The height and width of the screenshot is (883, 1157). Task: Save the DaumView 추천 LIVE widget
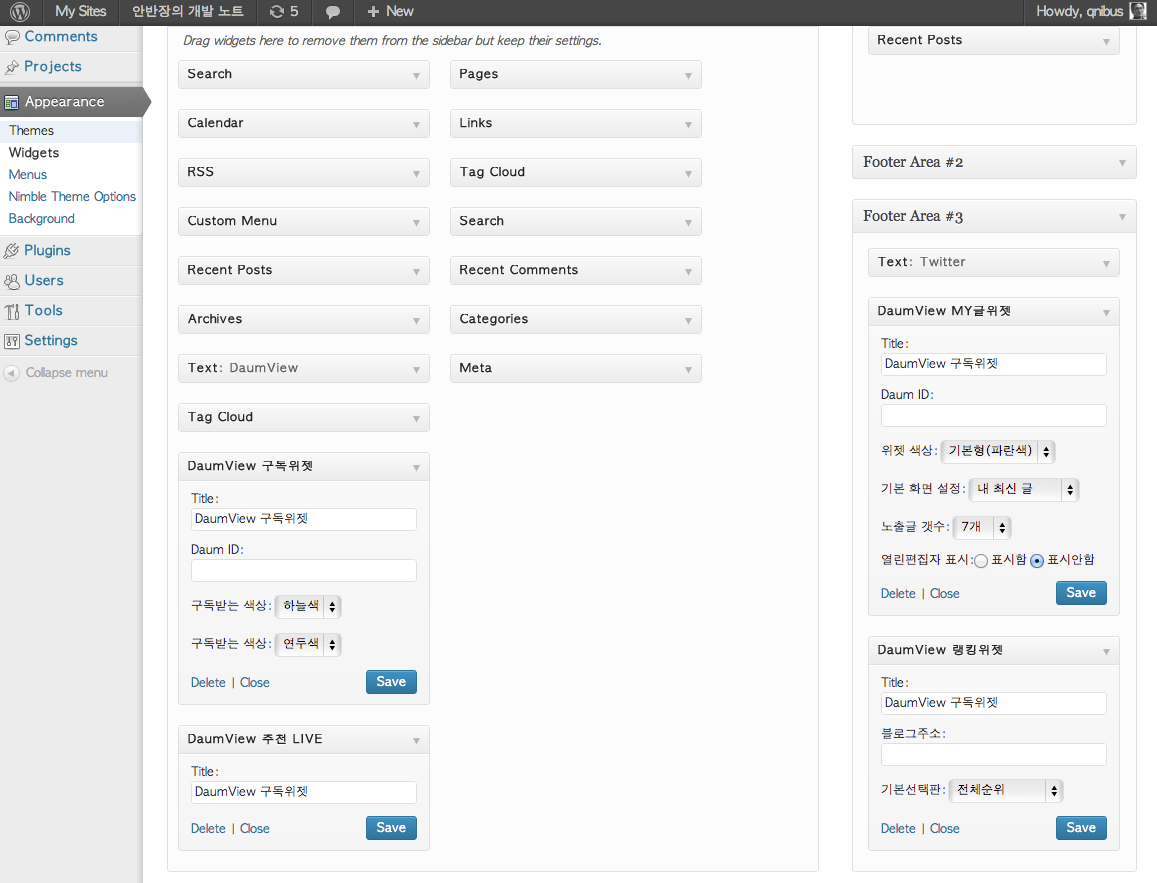(391, 827)
